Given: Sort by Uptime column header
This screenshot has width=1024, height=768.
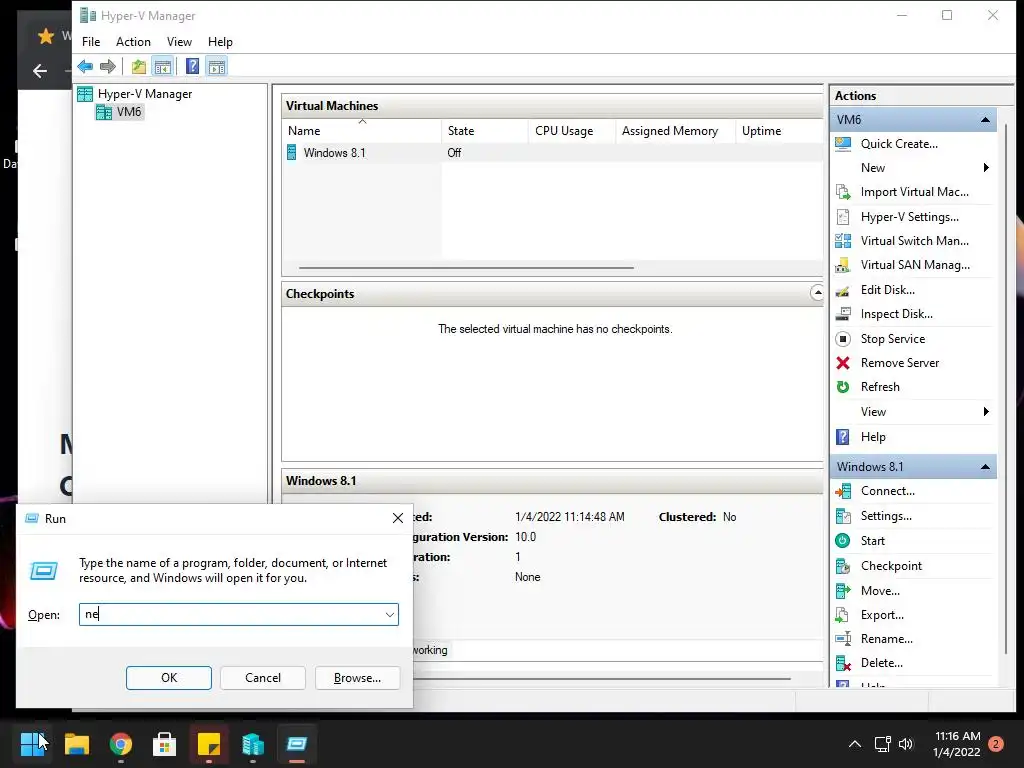Looking at the screenshot, I should point(779,131).
